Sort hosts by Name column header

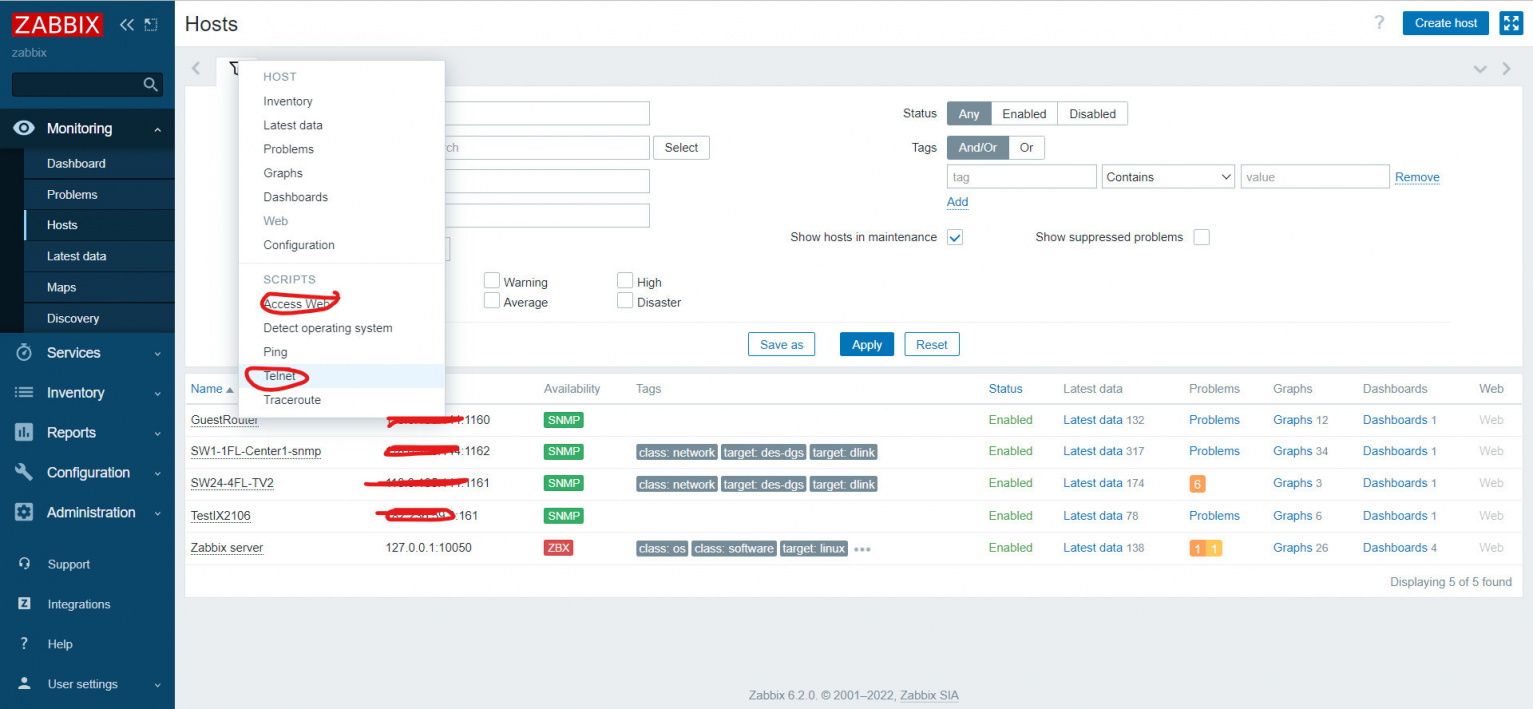tap(212, 389)
